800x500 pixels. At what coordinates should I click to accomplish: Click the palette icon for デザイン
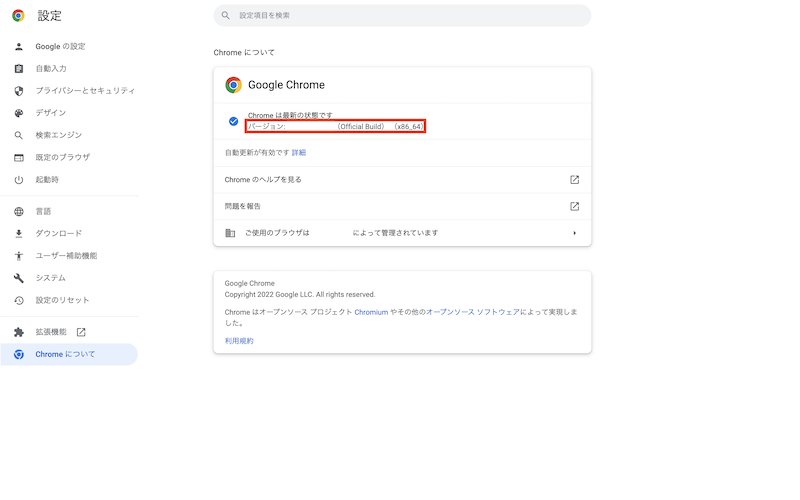[19, 113]
